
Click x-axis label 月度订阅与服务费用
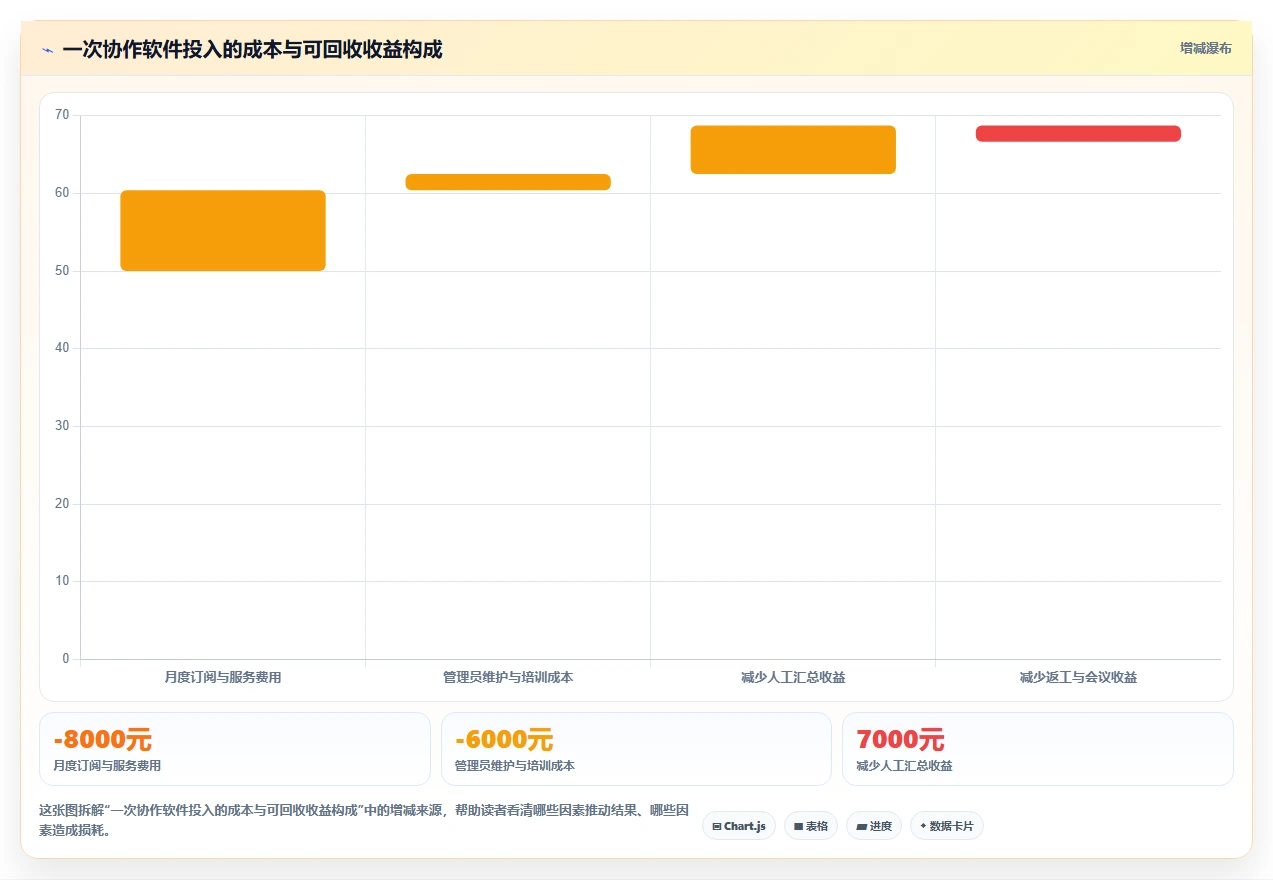(x=223, y=677)
